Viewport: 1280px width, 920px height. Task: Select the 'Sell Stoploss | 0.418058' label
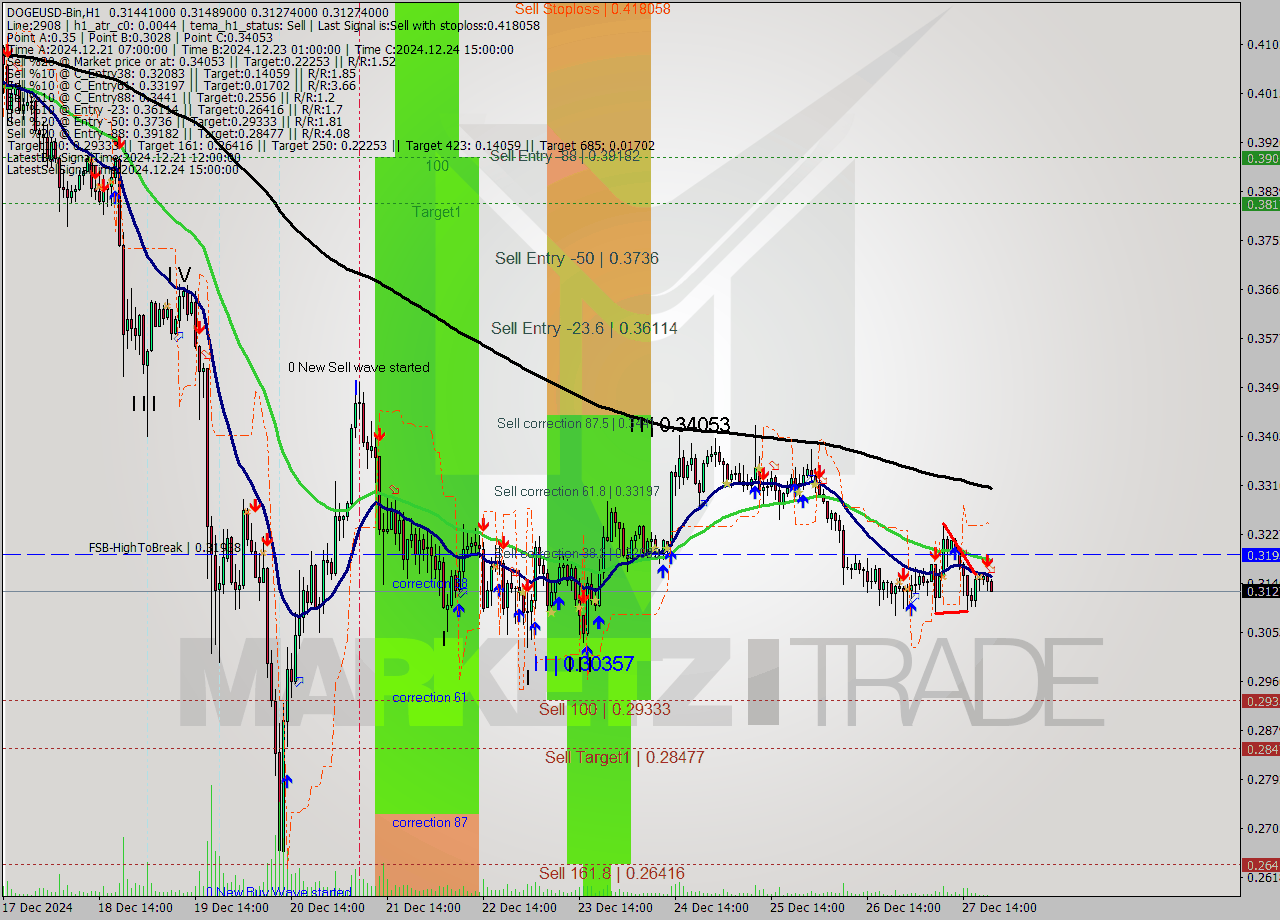[x=593, y=9]
